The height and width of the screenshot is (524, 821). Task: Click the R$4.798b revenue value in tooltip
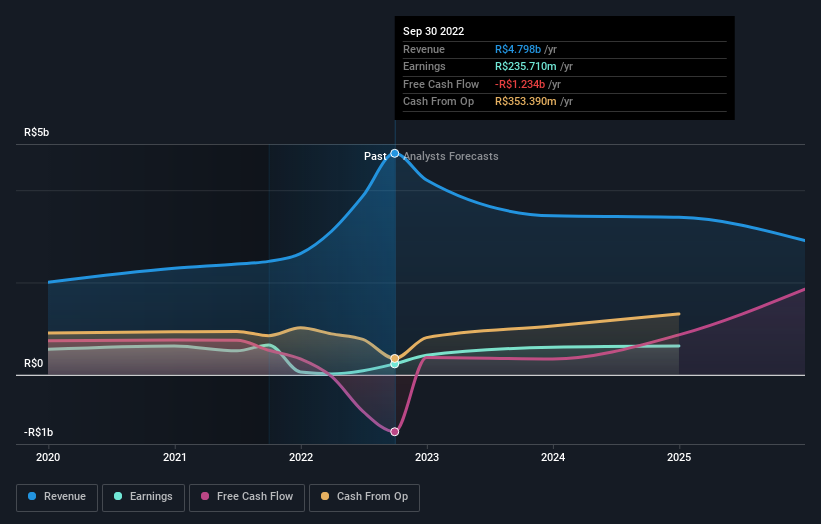point(518,49)
